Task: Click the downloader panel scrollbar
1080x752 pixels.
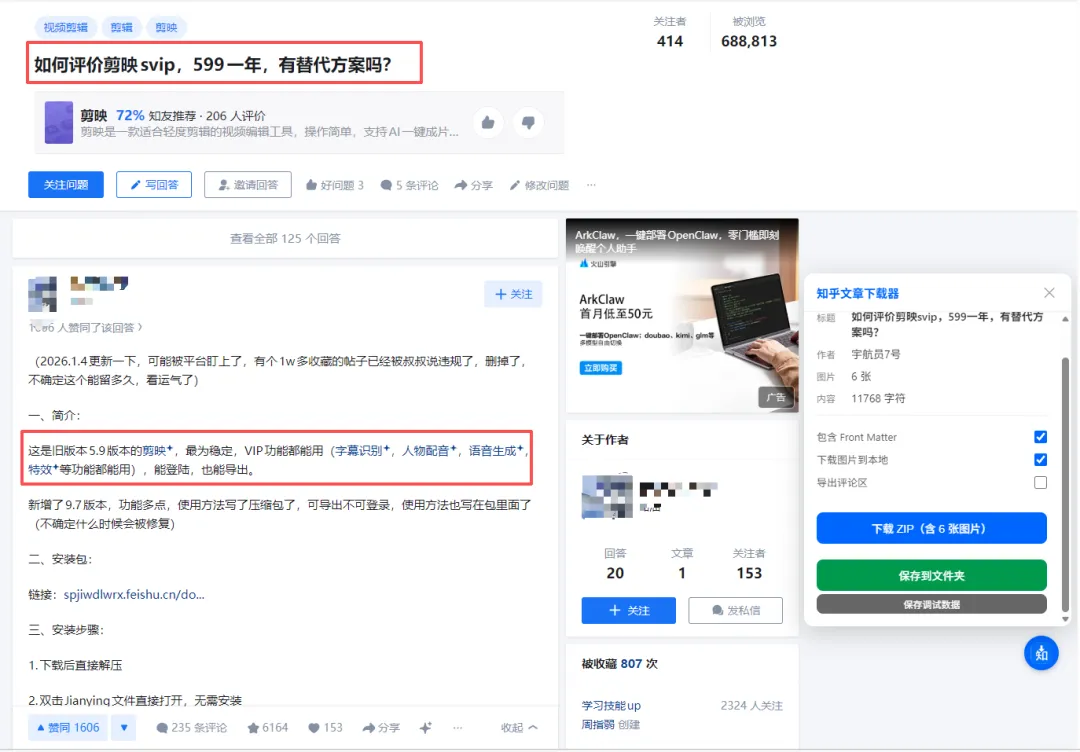Action: [x=1065, y=484]
